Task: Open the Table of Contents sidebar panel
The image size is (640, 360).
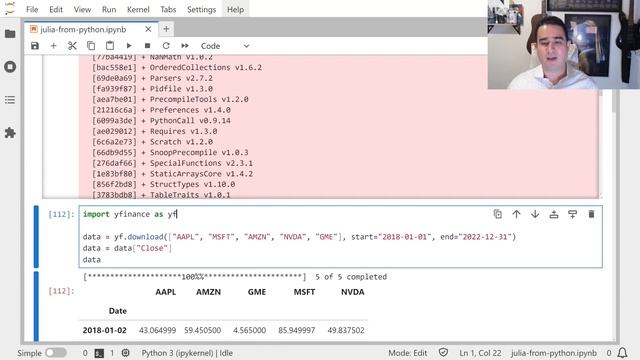Action: click(x=10, y=100)
